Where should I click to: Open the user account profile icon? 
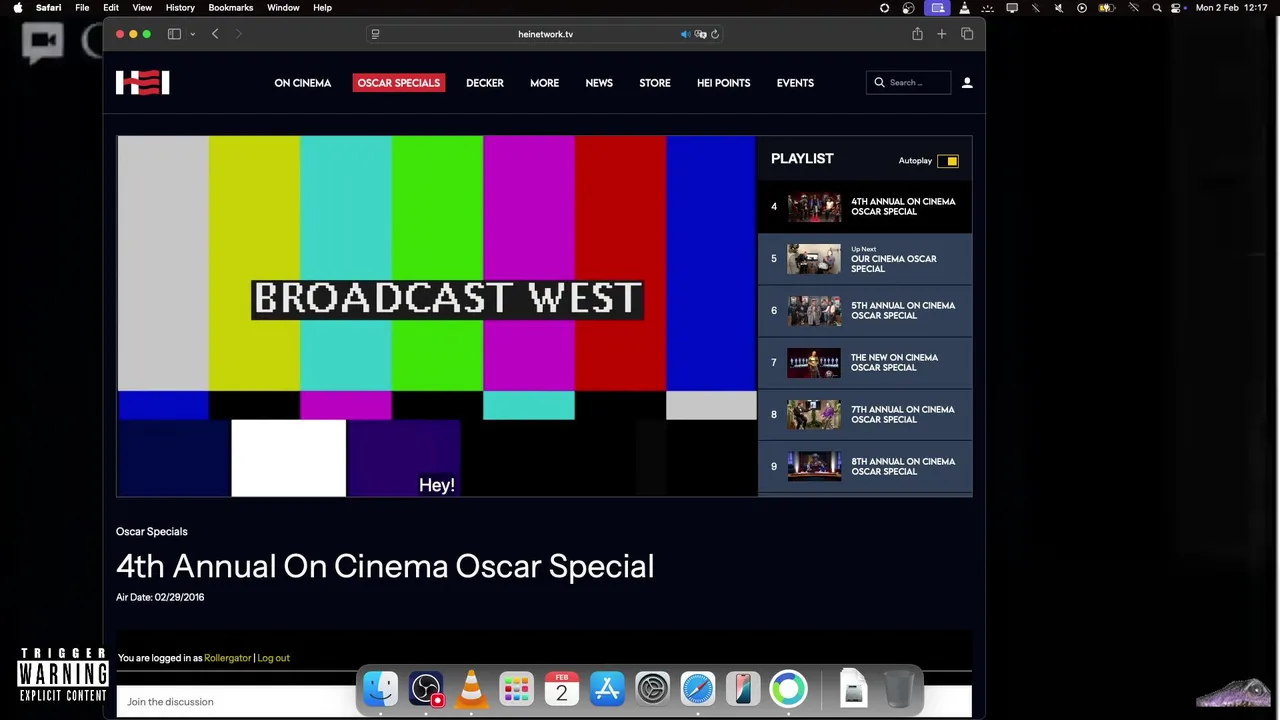(967, 83)
